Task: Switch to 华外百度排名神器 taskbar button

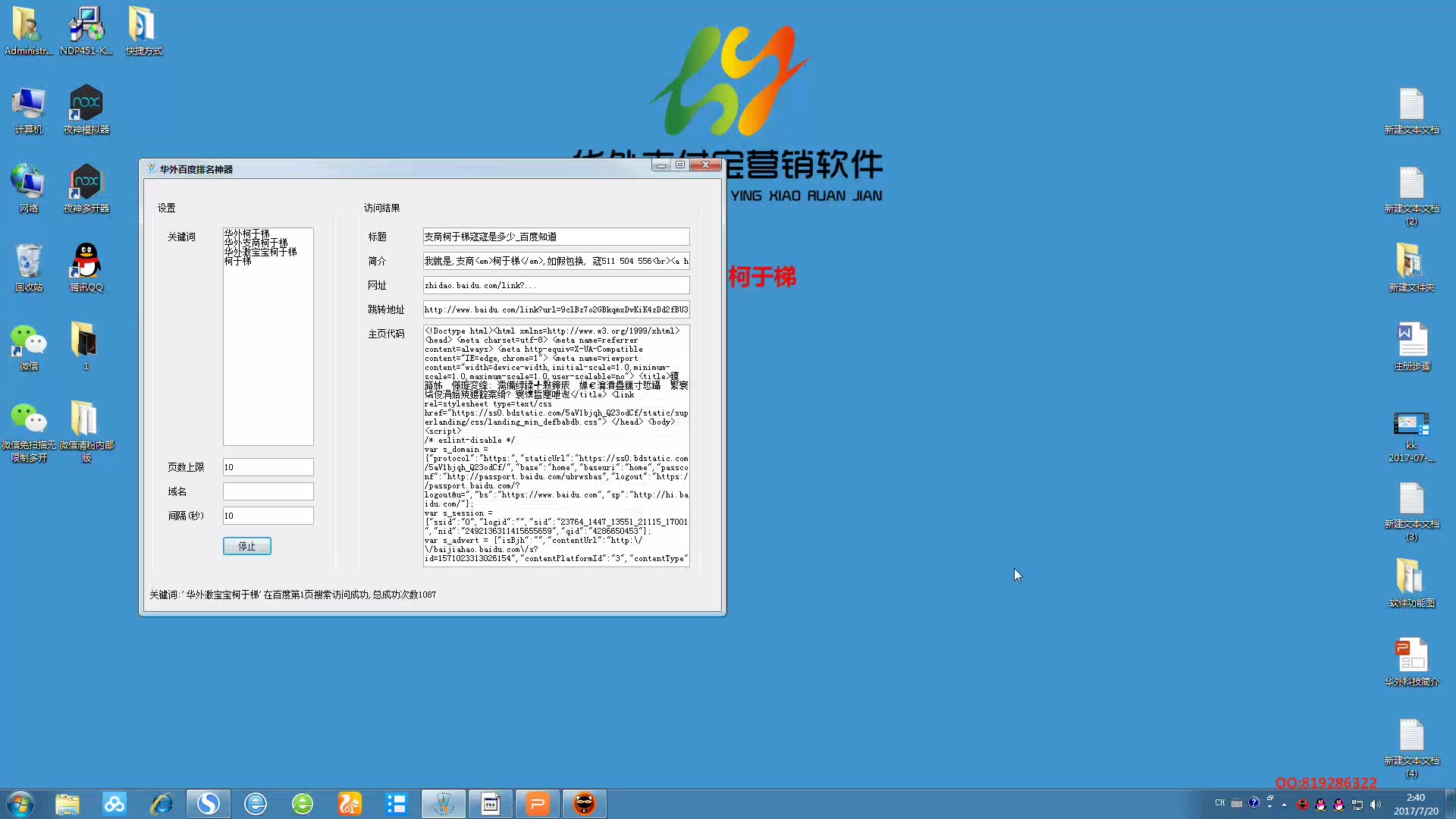Action: pos(444,804)
